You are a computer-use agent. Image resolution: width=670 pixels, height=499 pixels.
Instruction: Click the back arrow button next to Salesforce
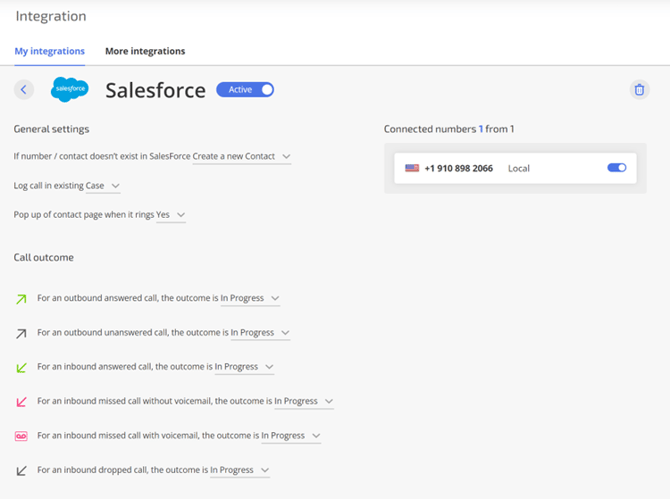click(x=24, y=90)
